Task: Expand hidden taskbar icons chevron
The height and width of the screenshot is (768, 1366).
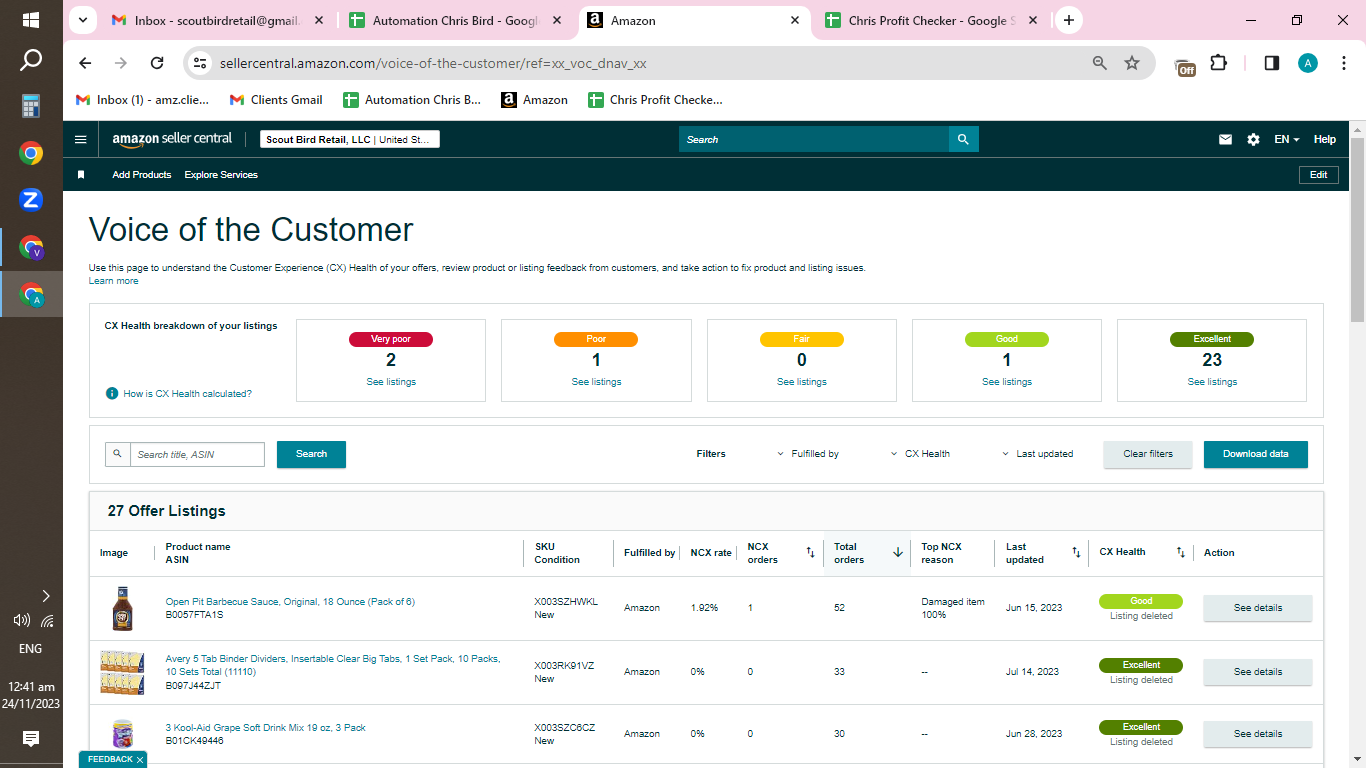Action: pos(46,596)
